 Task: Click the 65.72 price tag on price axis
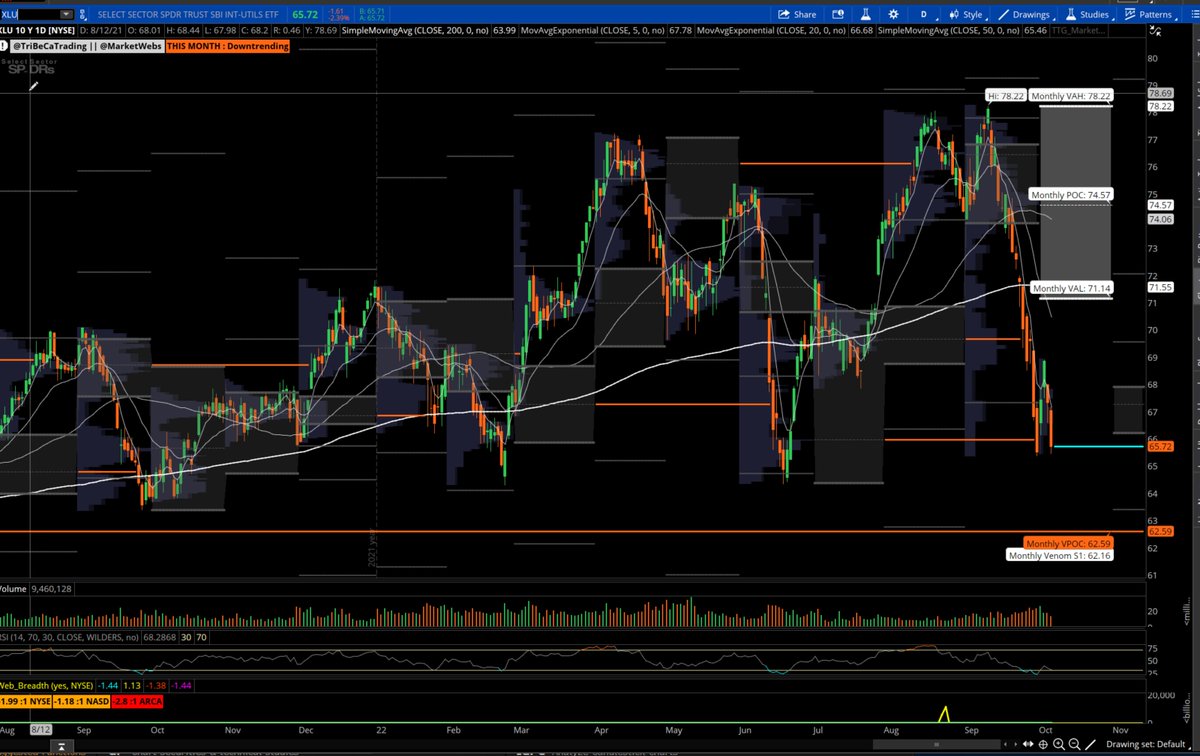click(1160, 446)
